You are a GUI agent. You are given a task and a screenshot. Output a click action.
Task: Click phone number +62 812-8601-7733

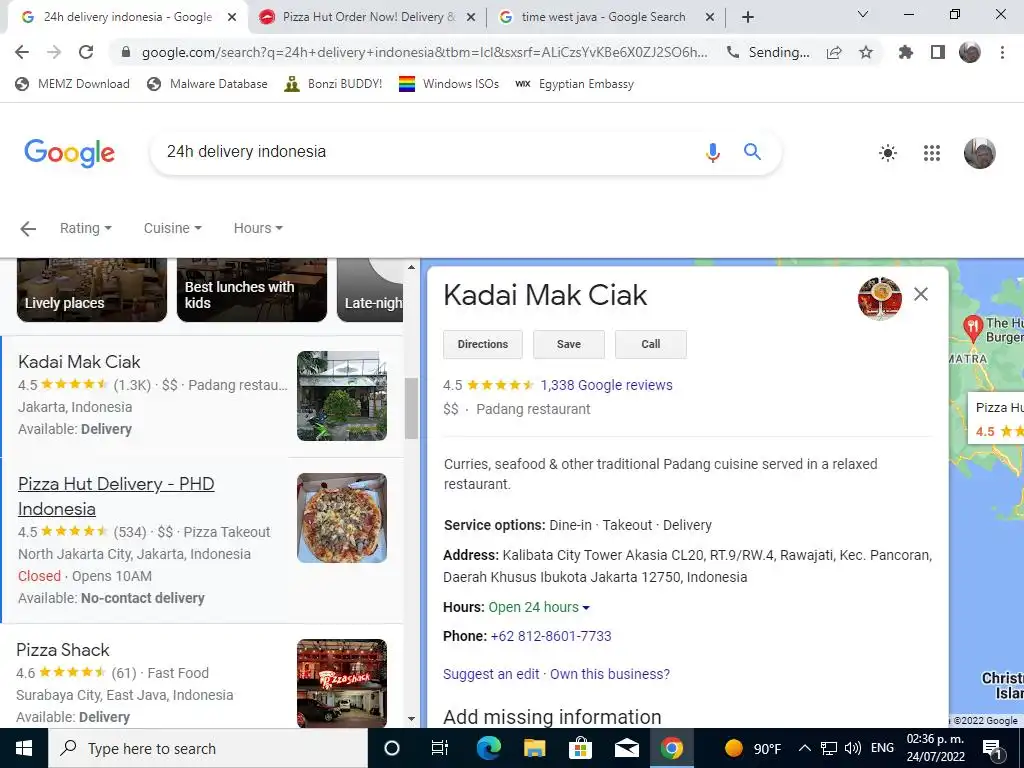(x=551, y=636)
